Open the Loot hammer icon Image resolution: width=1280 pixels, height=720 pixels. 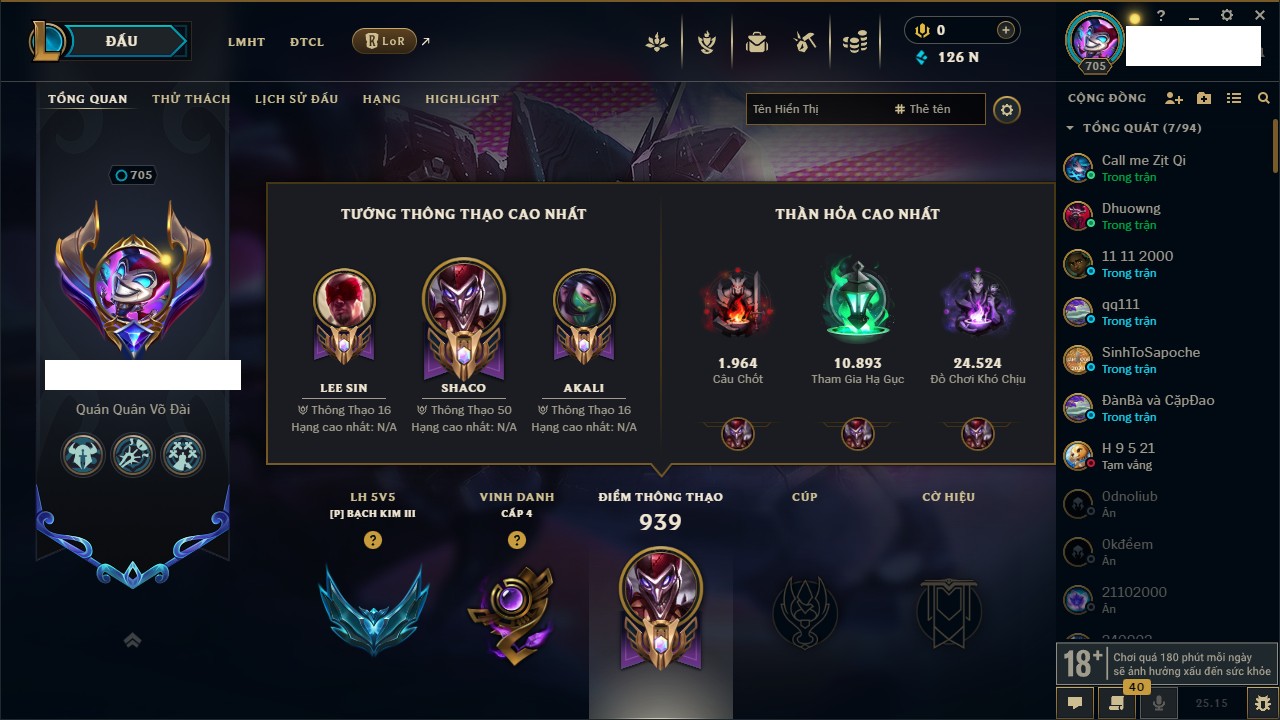click(805, 42)
